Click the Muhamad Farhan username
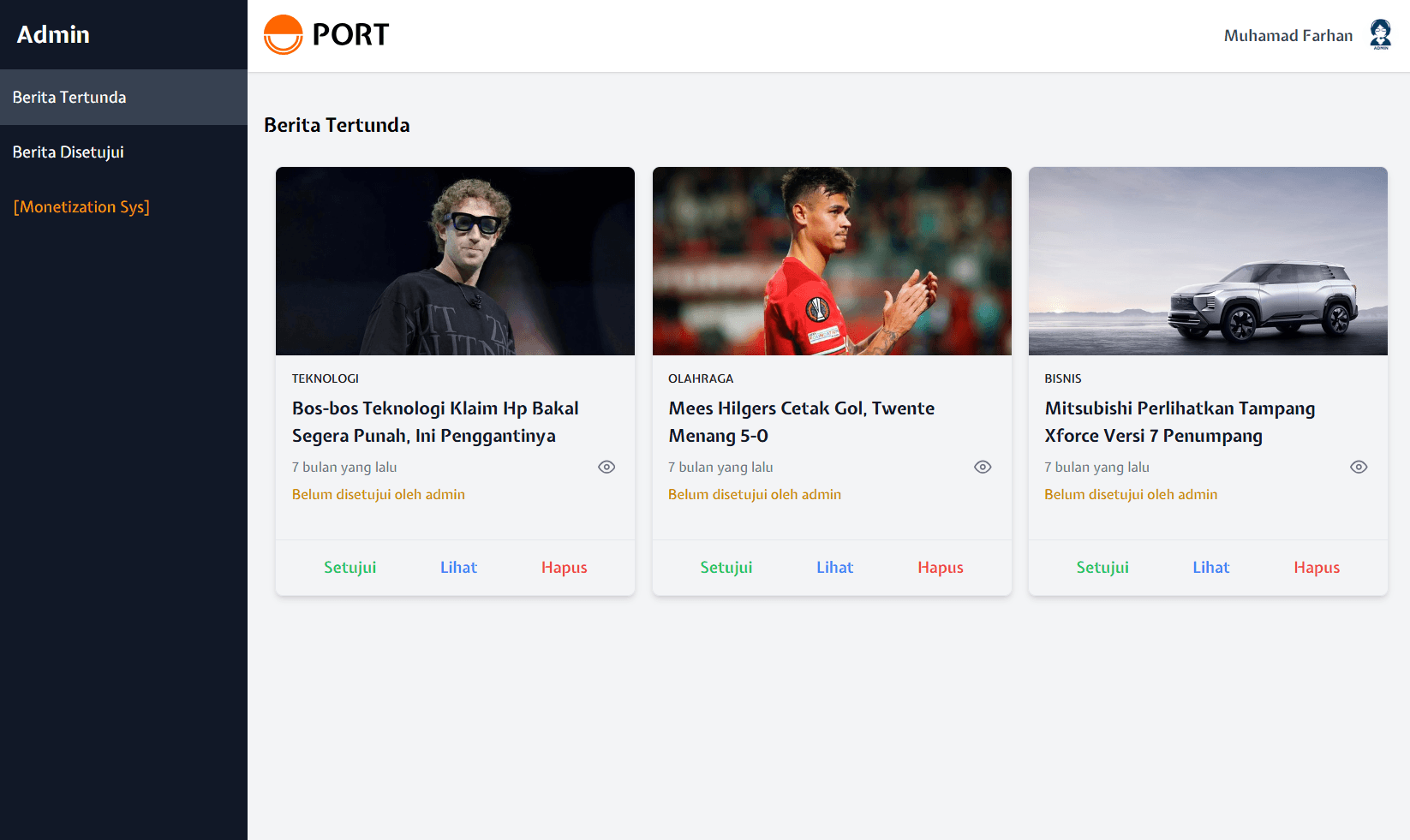Screen dimensions: 1410x840 click(x=1288, y=36)
